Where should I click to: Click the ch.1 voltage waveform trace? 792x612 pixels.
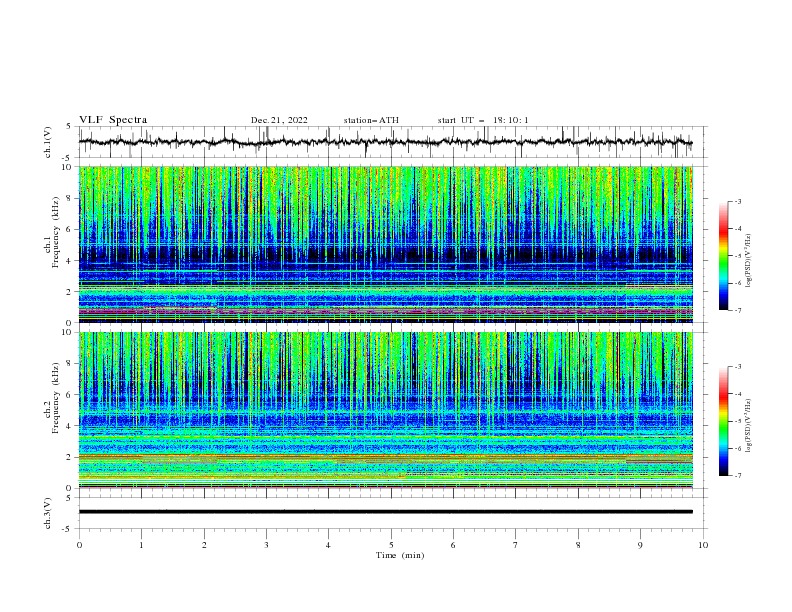(385, 142)
